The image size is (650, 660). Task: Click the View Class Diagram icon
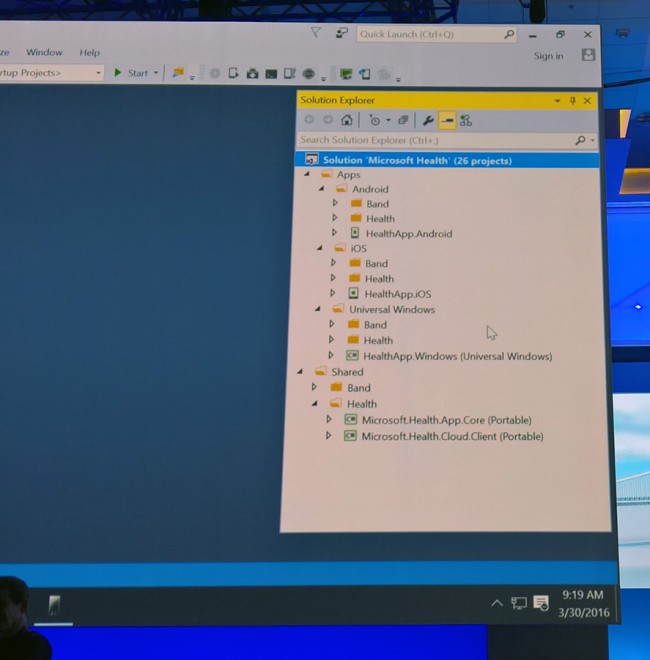pos(466,121)
